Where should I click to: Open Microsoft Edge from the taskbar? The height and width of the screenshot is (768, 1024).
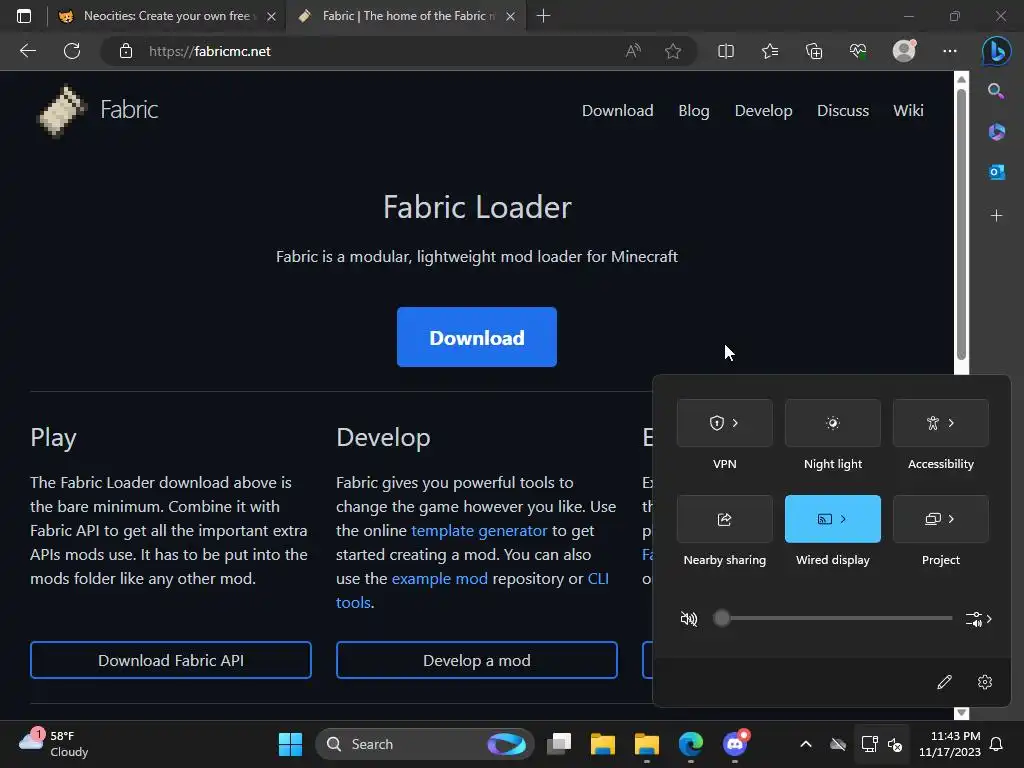tap(691, 744)
